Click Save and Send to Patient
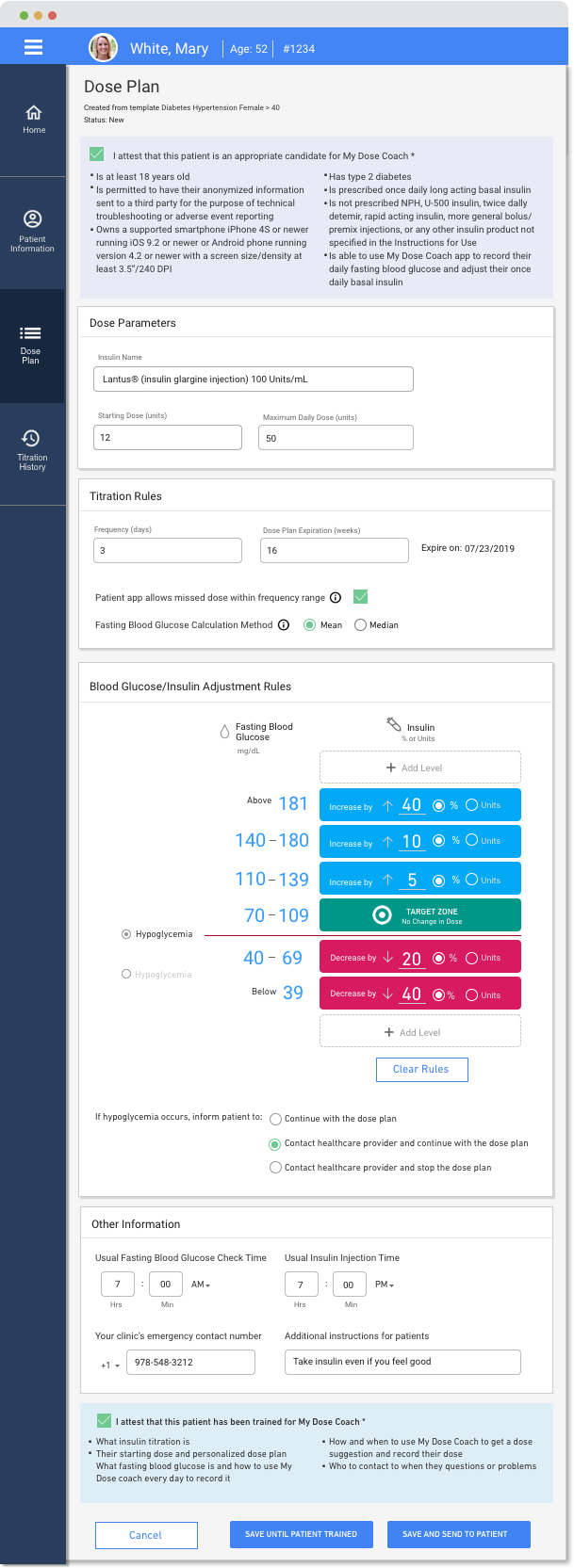This screenshot has height=1568, width=574. pyautogui.click(x=458, y=1534)
